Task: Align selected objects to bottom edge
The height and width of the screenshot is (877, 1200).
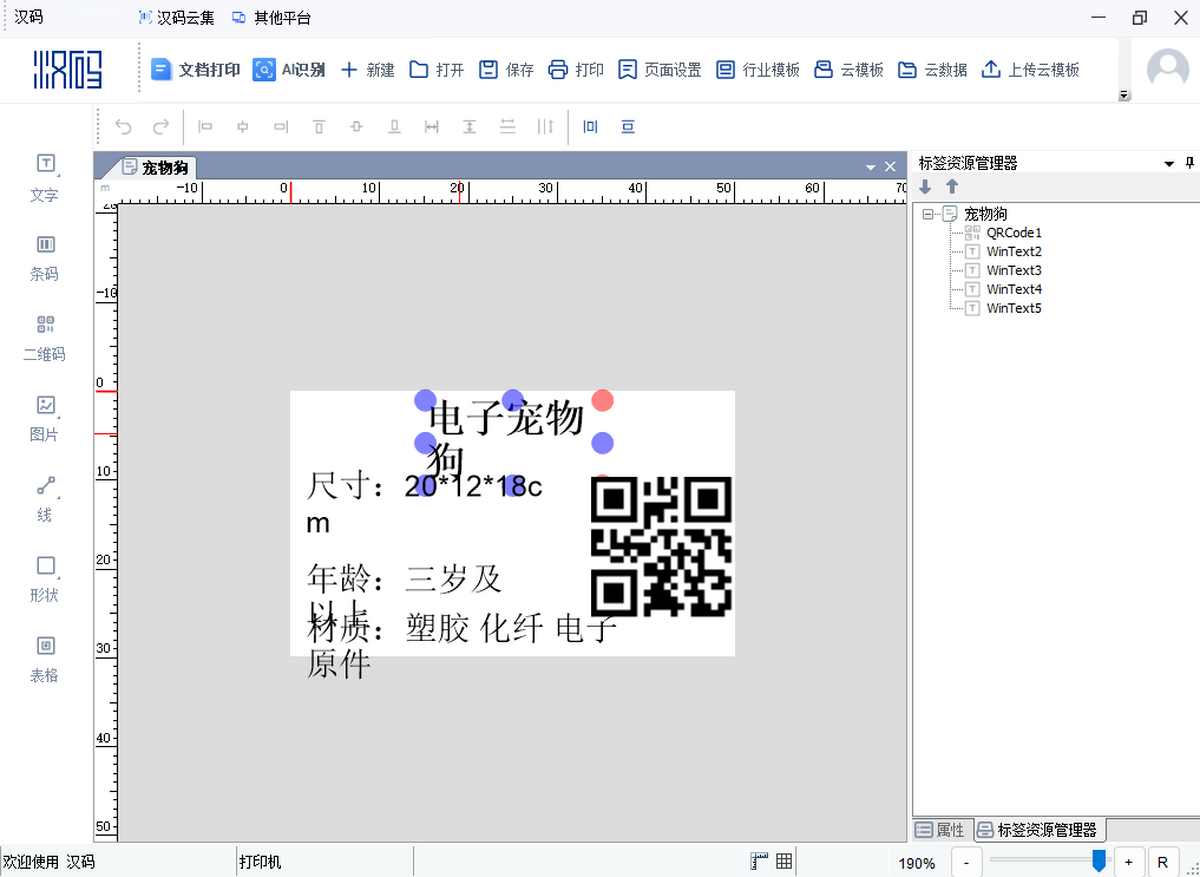Action: pos(395,127)
